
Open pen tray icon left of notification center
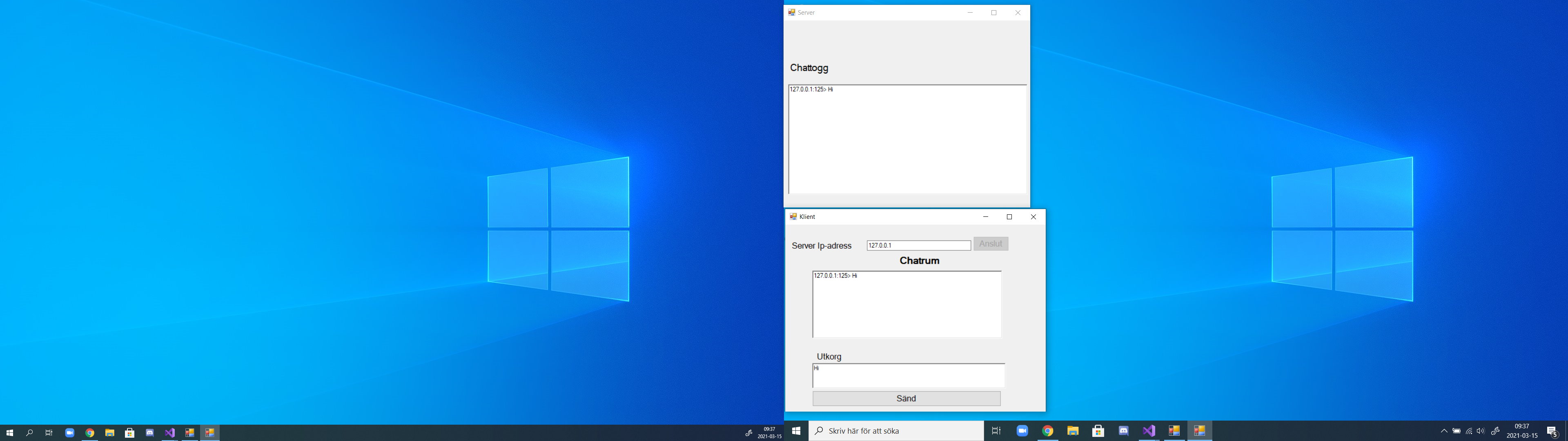(1495, 431)
